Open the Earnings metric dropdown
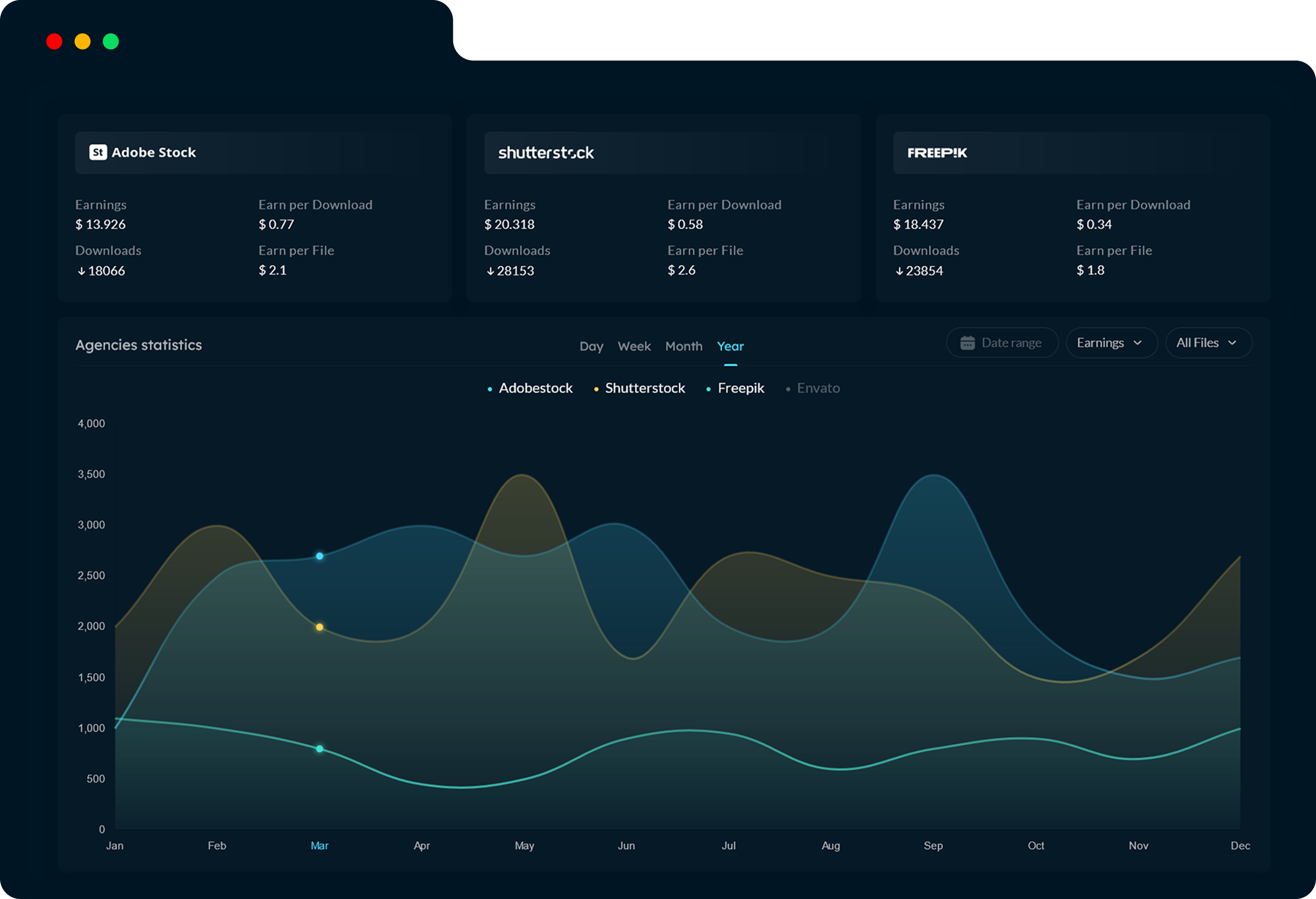This screenshot has height=899, width=1316. point(1112,343)
